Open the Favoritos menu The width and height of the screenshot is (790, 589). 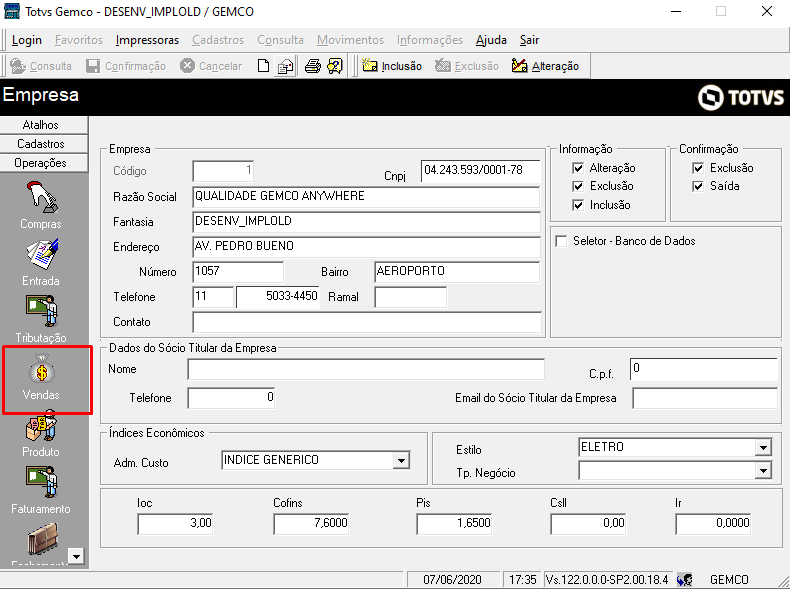(x=79, y=40)
